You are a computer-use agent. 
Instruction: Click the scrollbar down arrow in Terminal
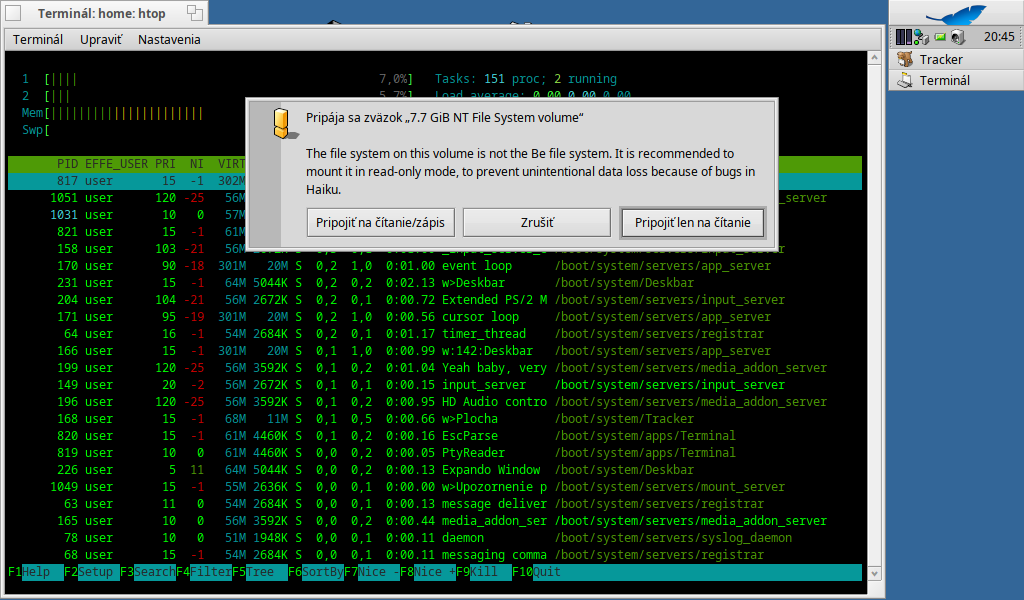click(874, 574)
